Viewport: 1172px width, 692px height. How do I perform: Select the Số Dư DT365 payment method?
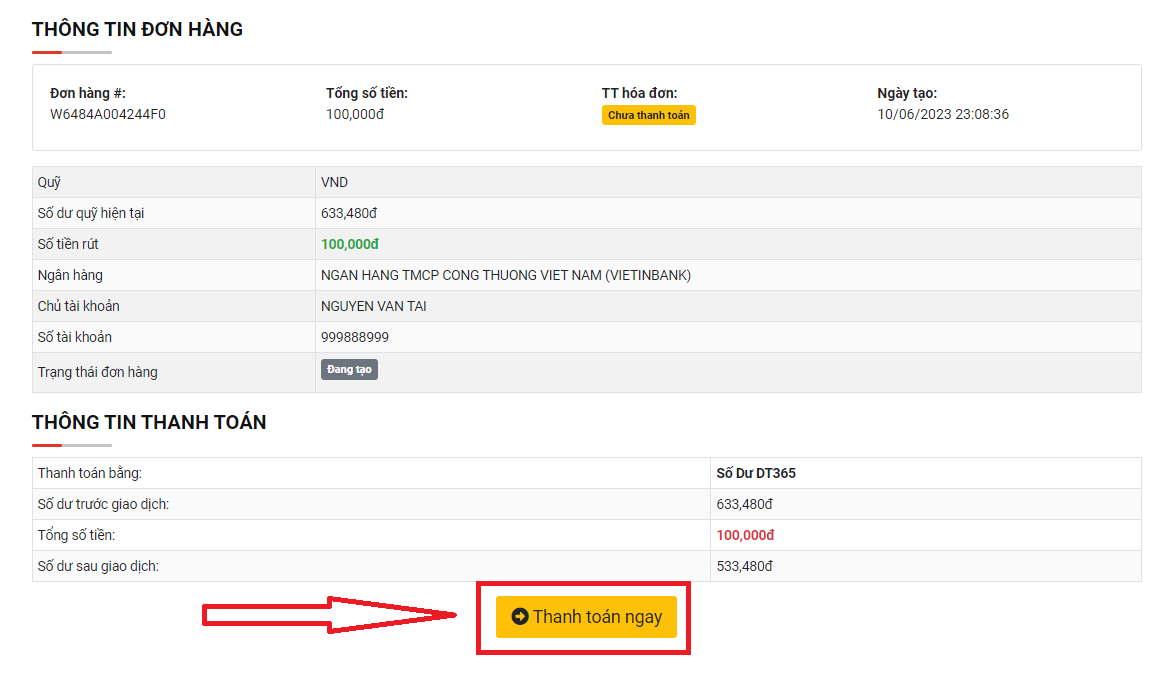[756, 473]
